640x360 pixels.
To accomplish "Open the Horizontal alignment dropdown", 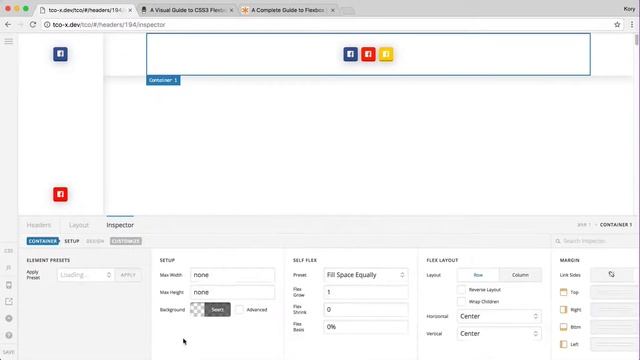I will pos(499,316).
